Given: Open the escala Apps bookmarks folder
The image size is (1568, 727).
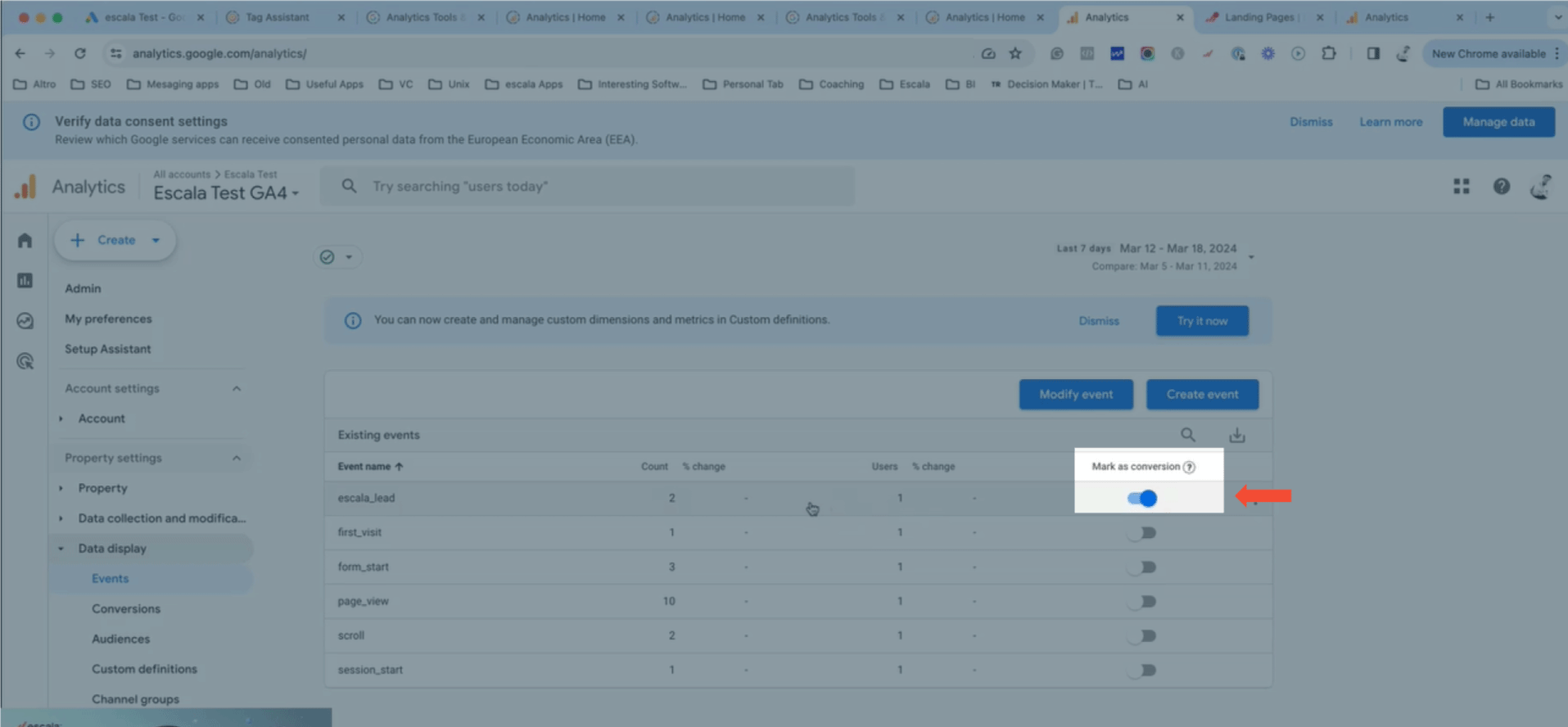Looking at the screenshot, I should (x=524, y=84).
